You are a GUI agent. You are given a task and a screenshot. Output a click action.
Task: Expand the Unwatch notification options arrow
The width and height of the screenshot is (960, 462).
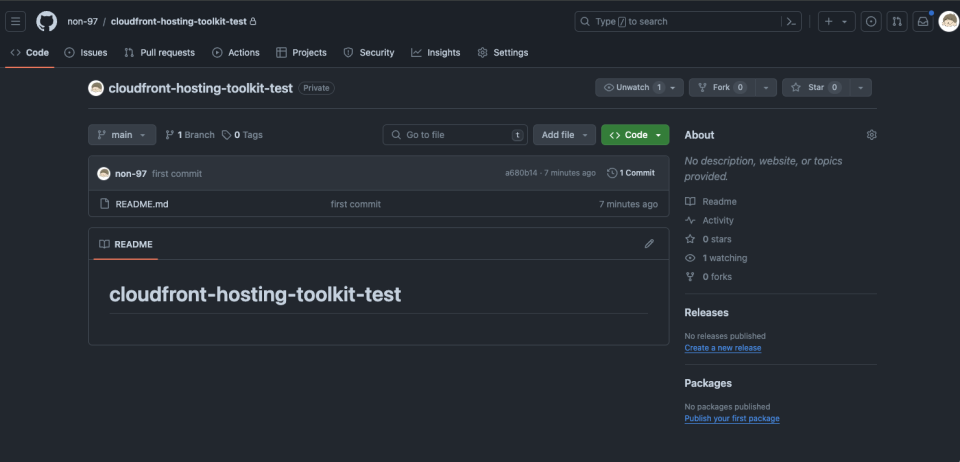click(674, 88)
